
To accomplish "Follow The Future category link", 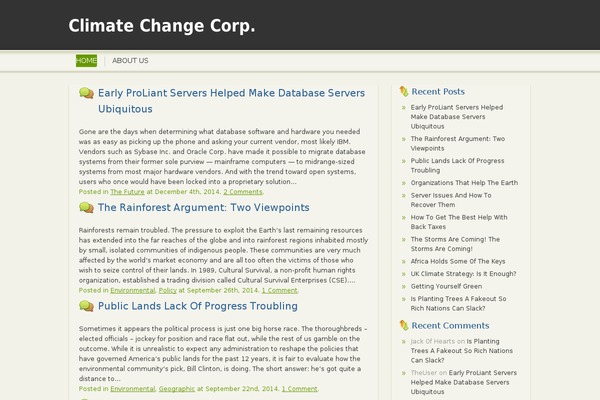I will [x=127, y=192].
